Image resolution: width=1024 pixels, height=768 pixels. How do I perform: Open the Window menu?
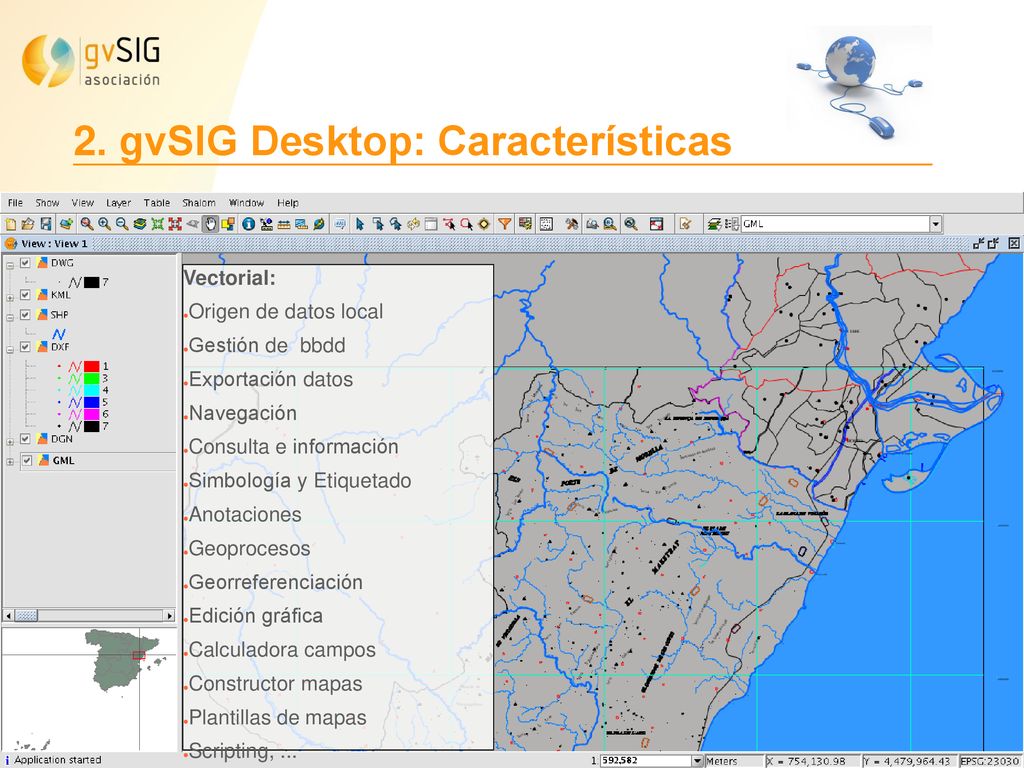[x=246, y=203]
